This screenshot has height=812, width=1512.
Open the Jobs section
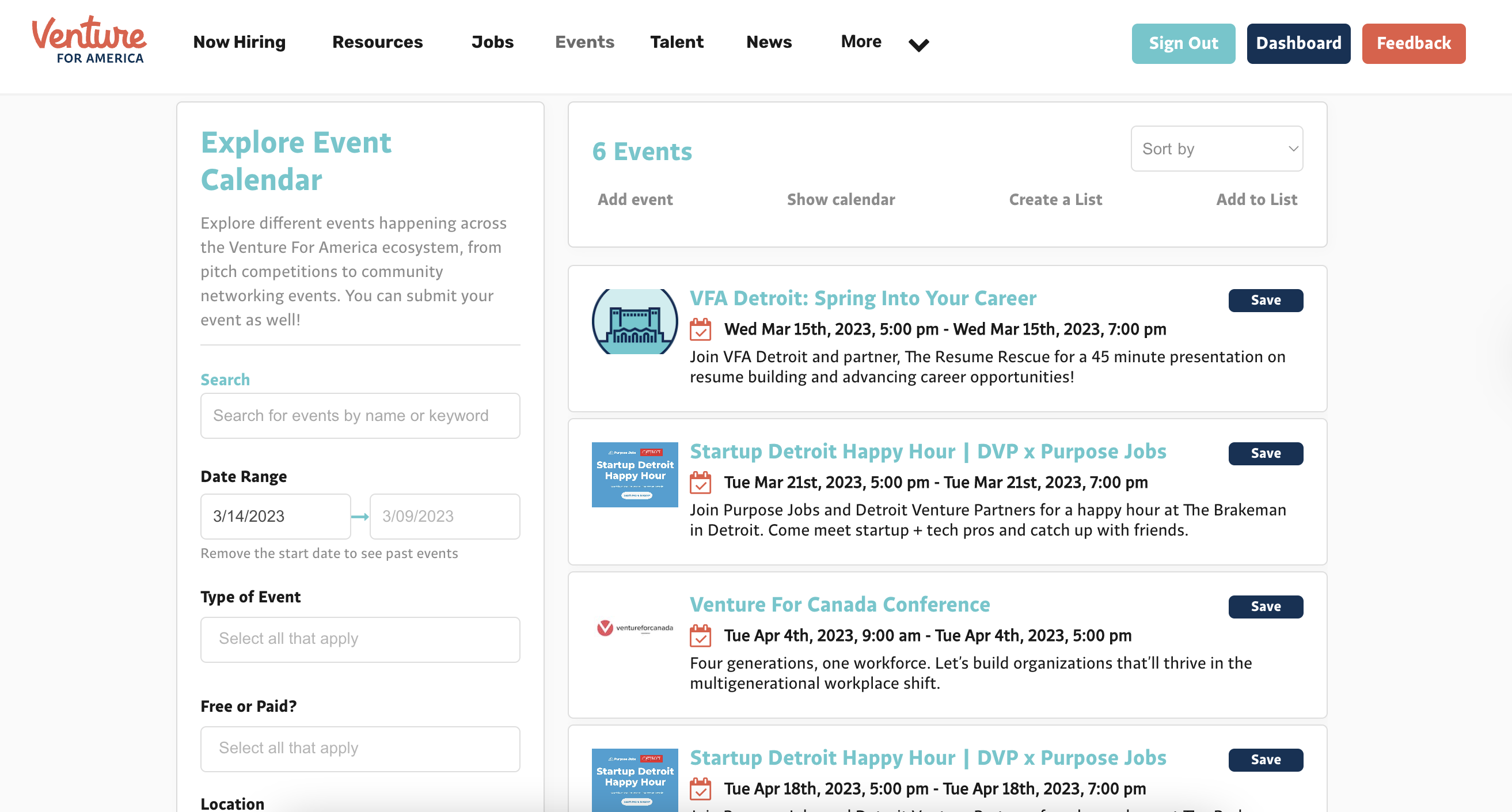492,41
